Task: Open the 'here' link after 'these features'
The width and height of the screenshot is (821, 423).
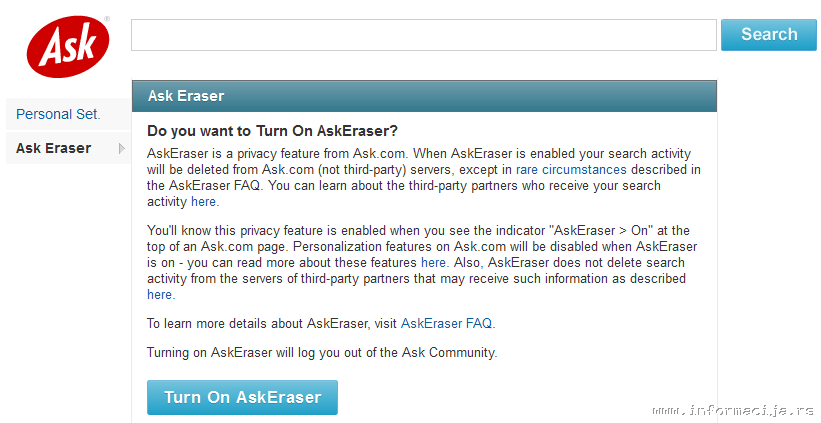Action: [434, 262]
